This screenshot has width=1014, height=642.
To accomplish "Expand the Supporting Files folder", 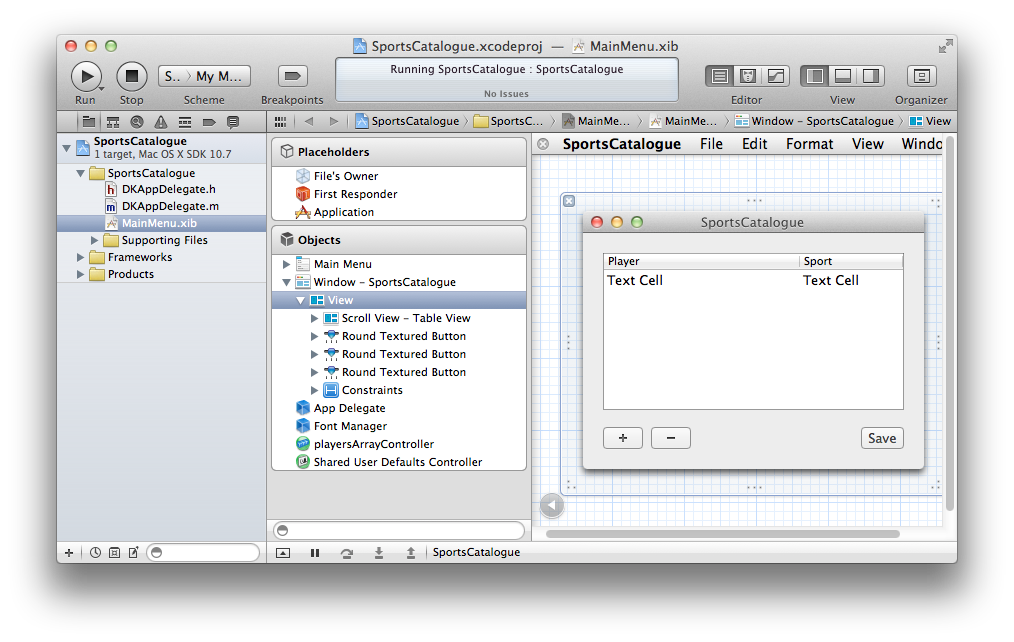I will pyautogui.click(x=94, y=241).
